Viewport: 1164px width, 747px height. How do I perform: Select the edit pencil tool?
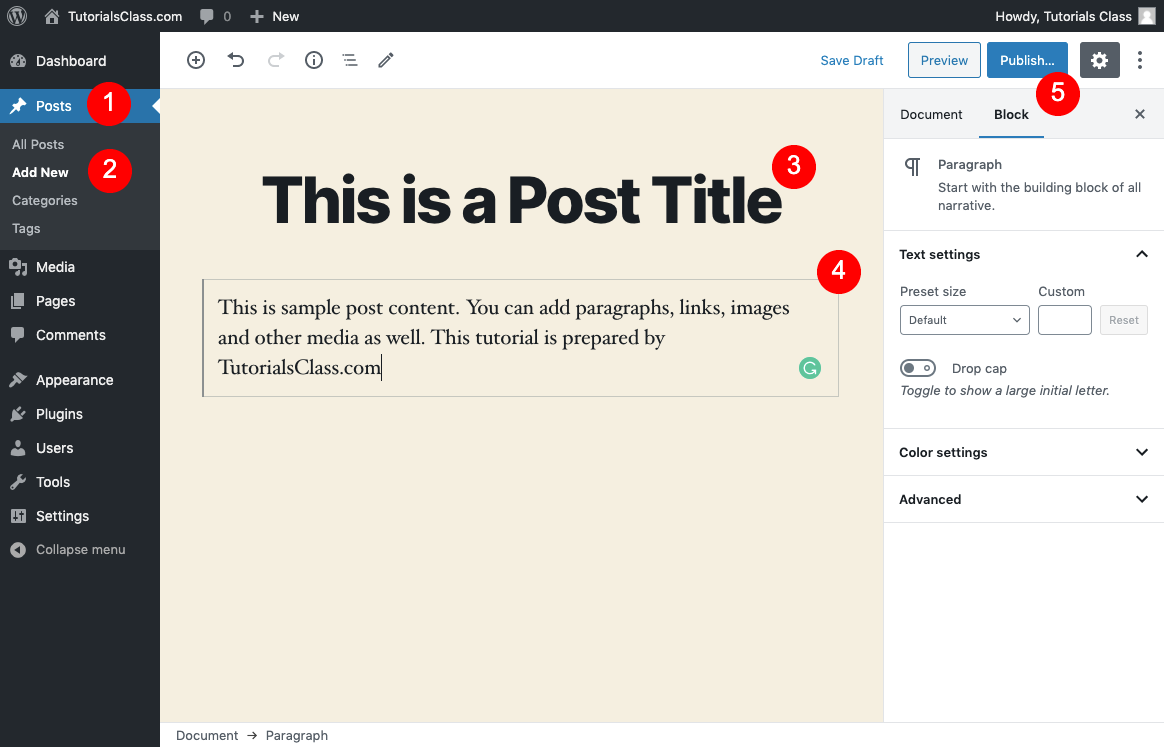[x=386, y=60]
